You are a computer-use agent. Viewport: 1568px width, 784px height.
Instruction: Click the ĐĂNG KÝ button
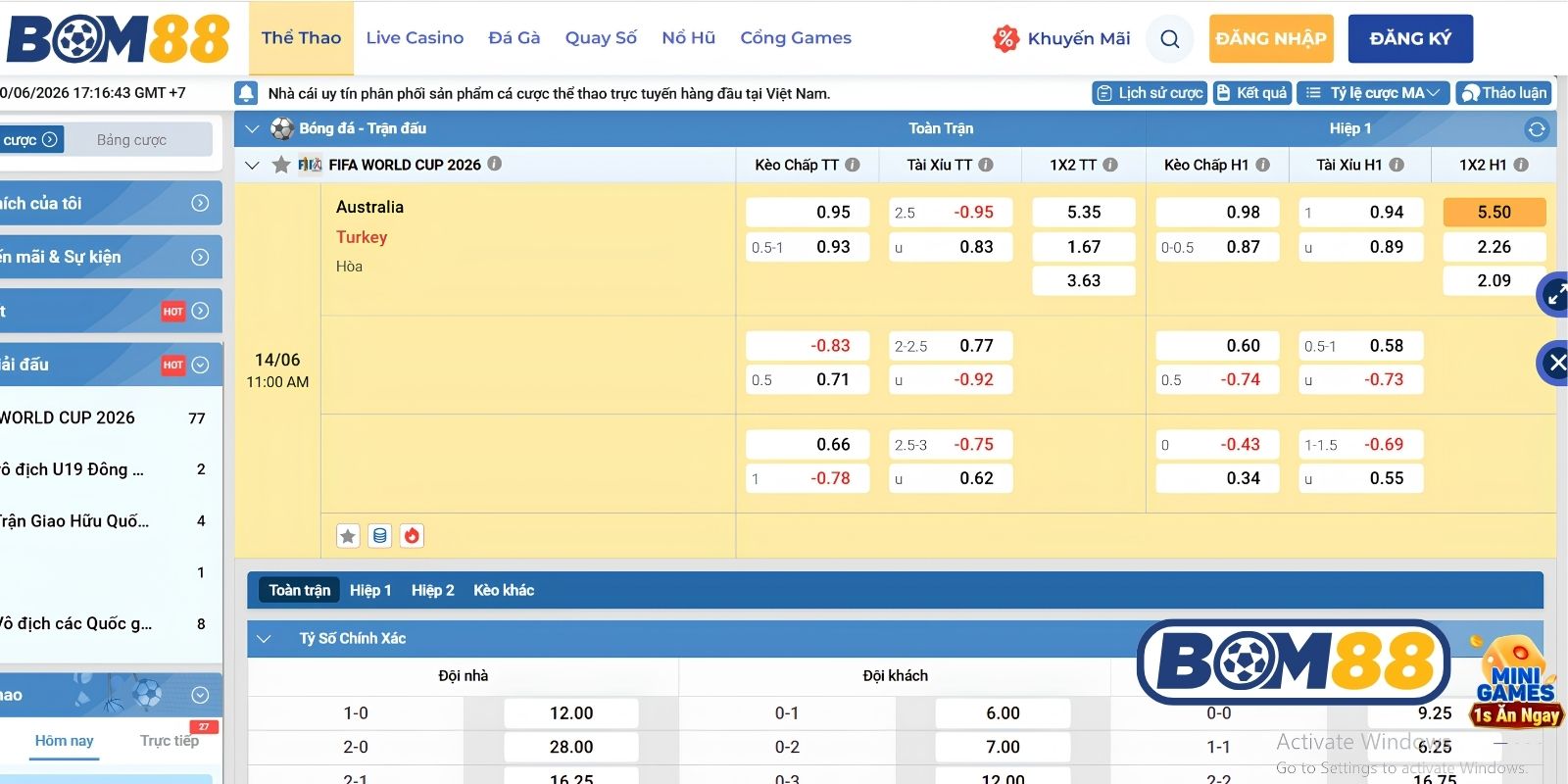[x=1410, y=39]
